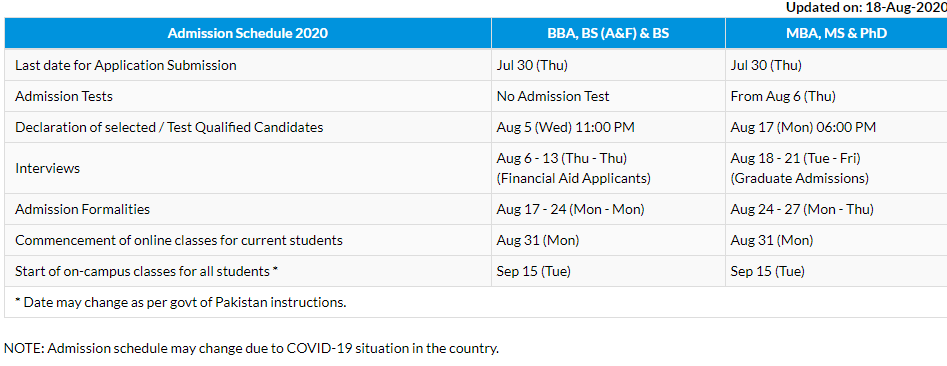Screen dimensions: 947x366
Task: Click the Admission Tests row label
Action: [63, 96]
